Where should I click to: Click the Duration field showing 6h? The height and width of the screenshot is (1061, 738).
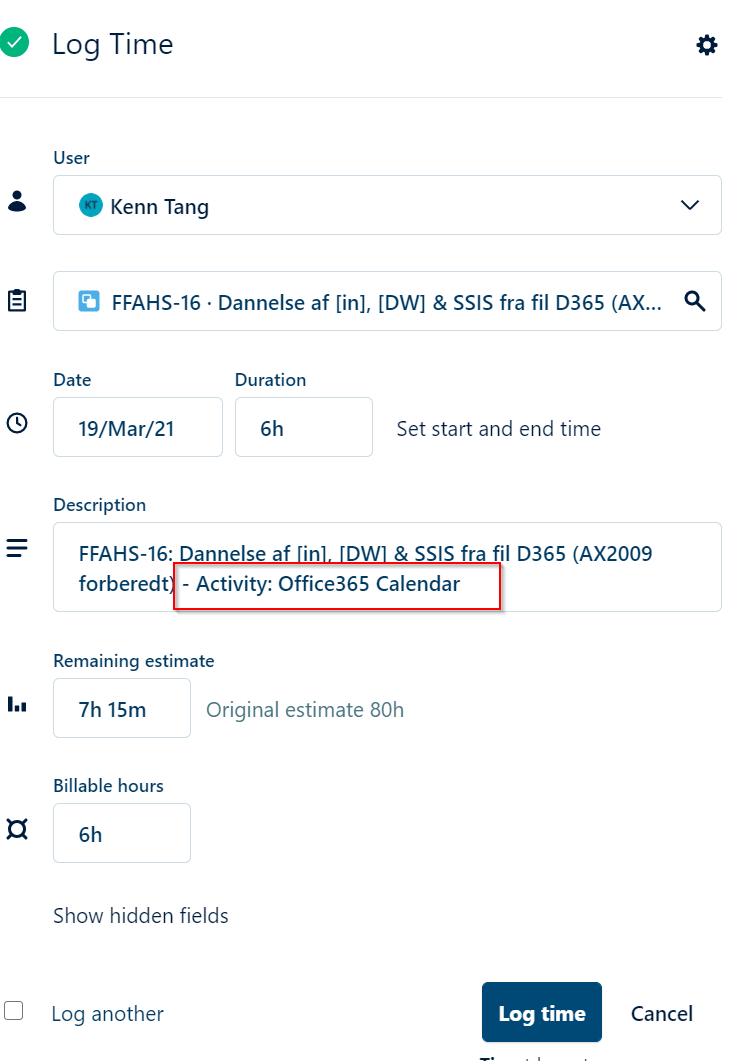click(x=303, y=427)
